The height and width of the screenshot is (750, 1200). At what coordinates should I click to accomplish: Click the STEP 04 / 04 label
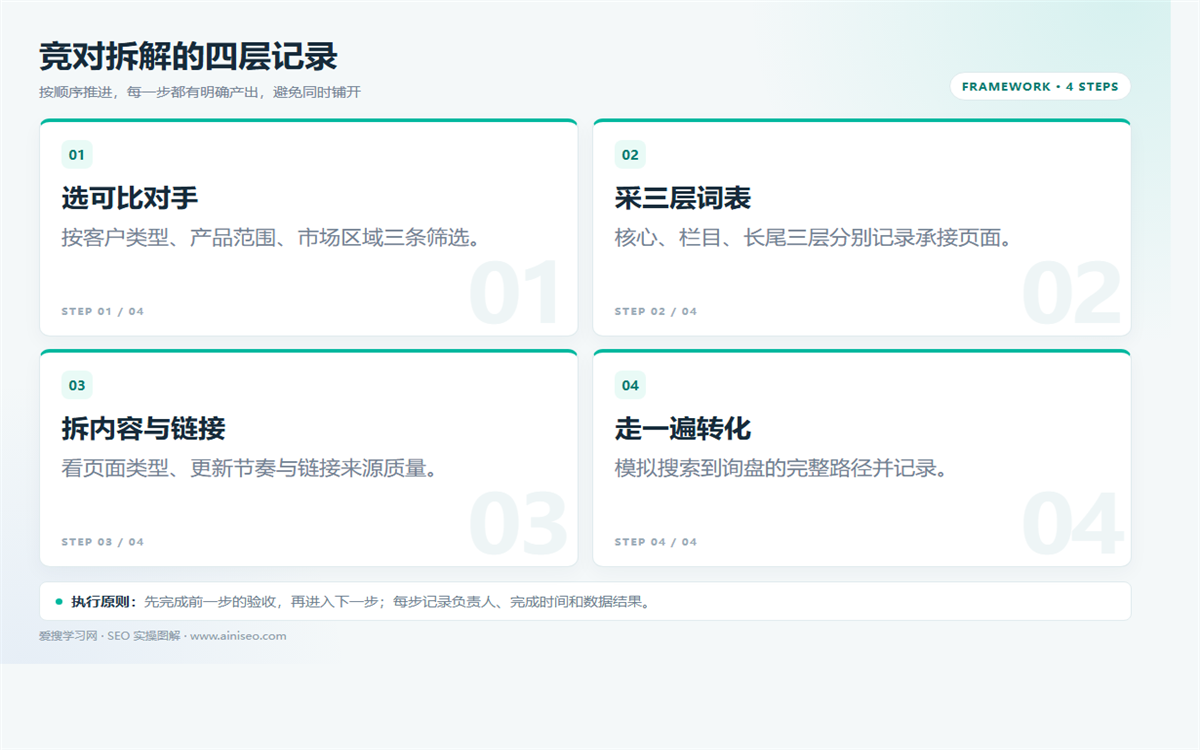pos(656,542)
